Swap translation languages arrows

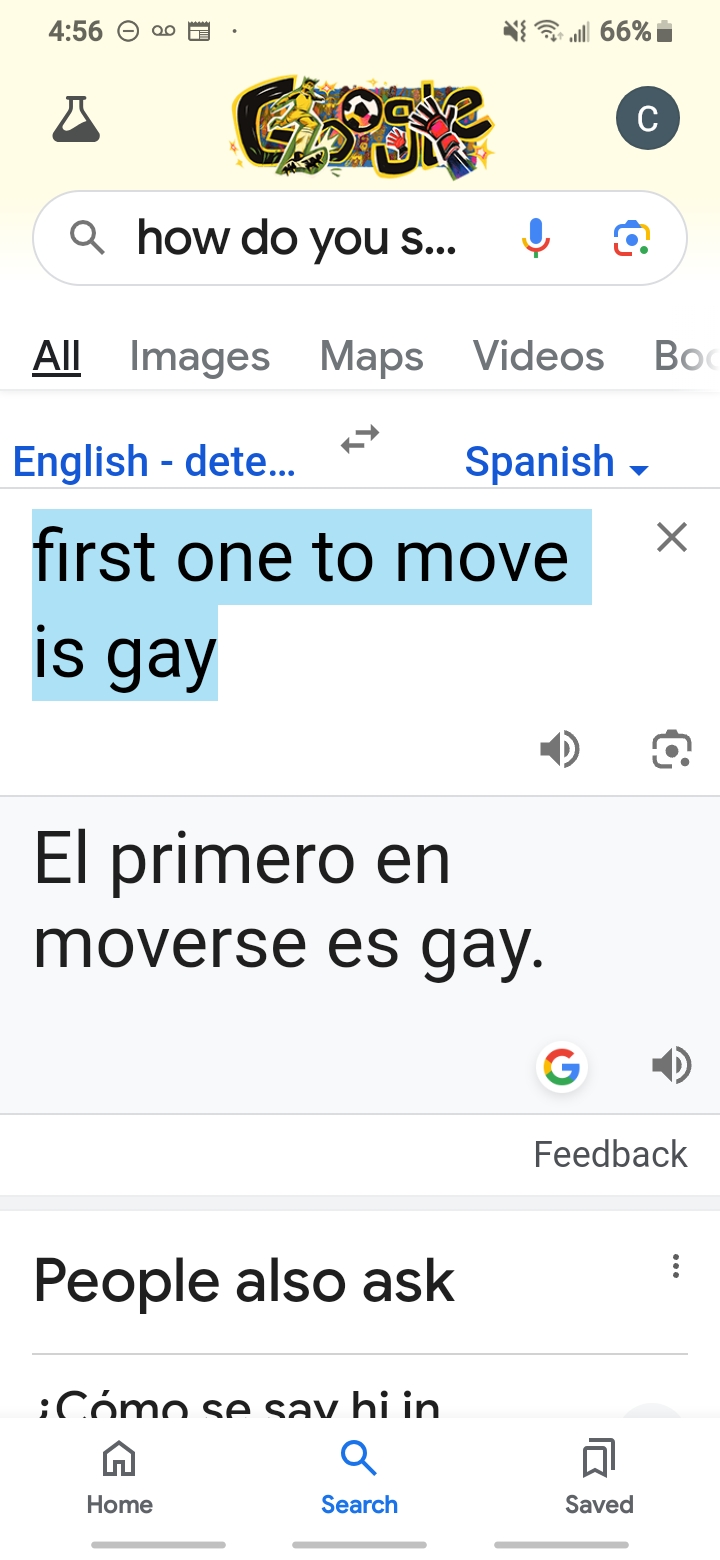(360, 439)
